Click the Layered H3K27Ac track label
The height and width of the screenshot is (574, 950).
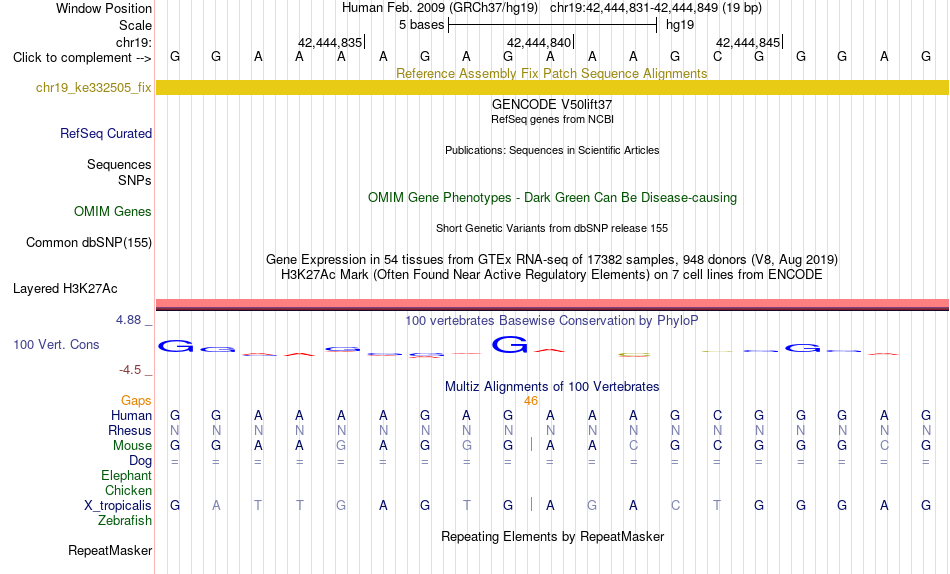click(65, 289)
